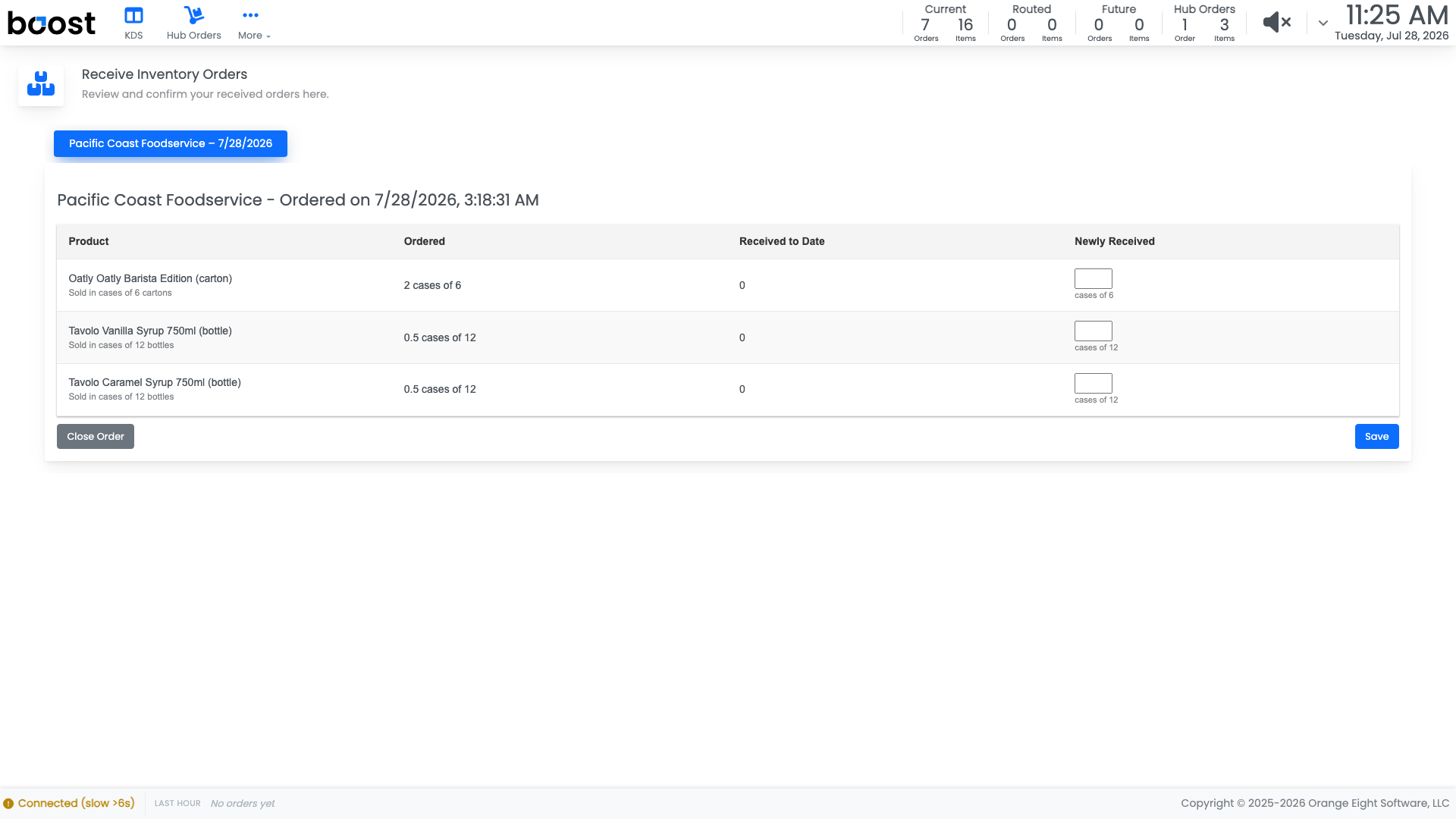Click '2 cases of 6' ordered value
Image resolution: width=1456 pixels, height=819 pixels.
coord(432,285)
